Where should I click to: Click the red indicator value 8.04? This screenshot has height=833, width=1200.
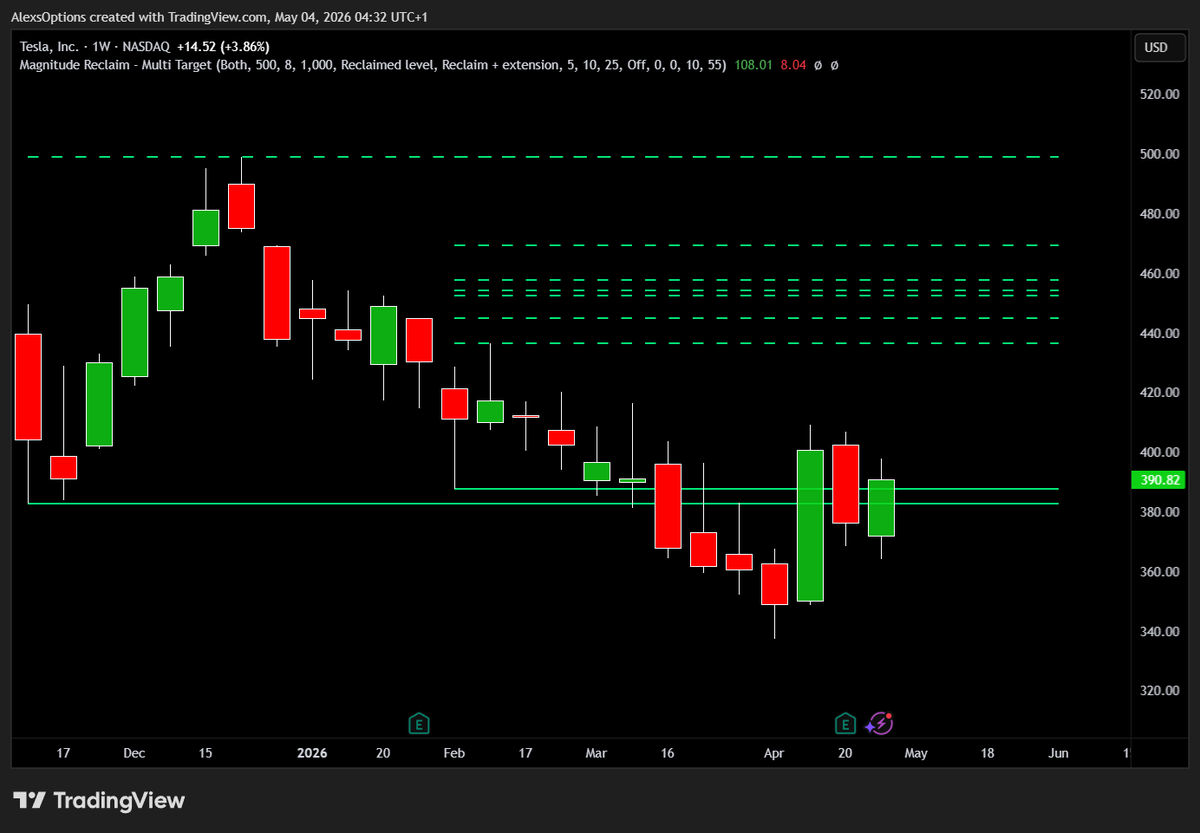792,65
